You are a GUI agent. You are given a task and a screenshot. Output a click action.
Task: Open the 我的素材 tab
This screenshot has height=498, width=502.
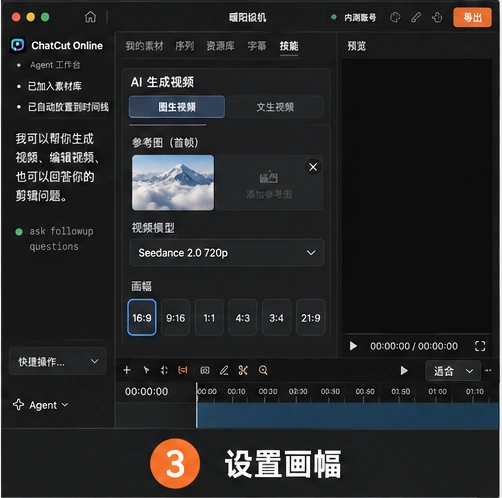(144, 46)
